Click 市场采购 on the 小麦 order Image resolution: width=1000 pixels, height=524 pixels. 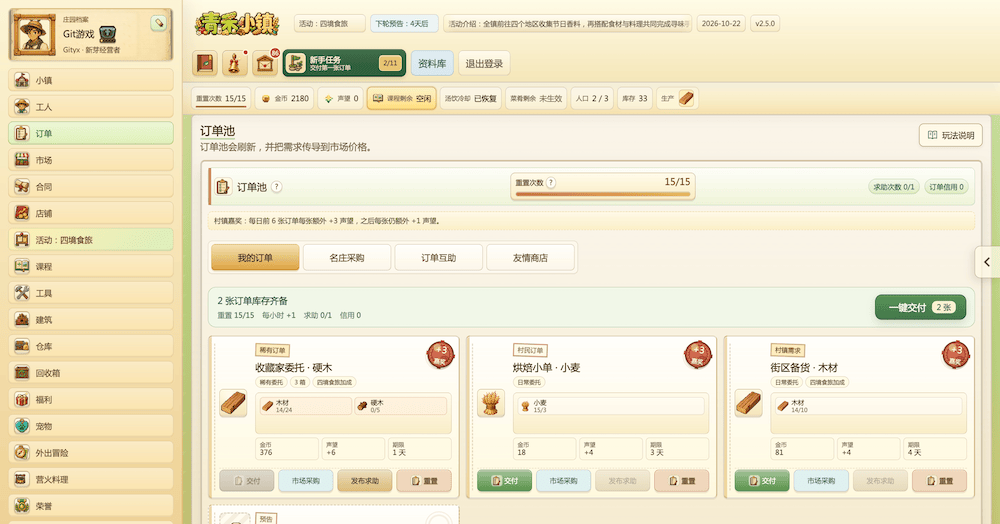563,481
